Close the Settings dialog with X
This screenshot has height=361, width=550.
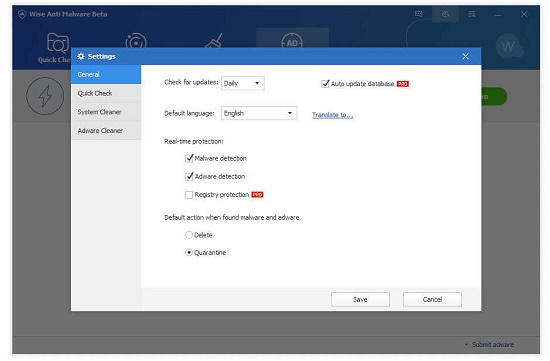click(465, 56)
